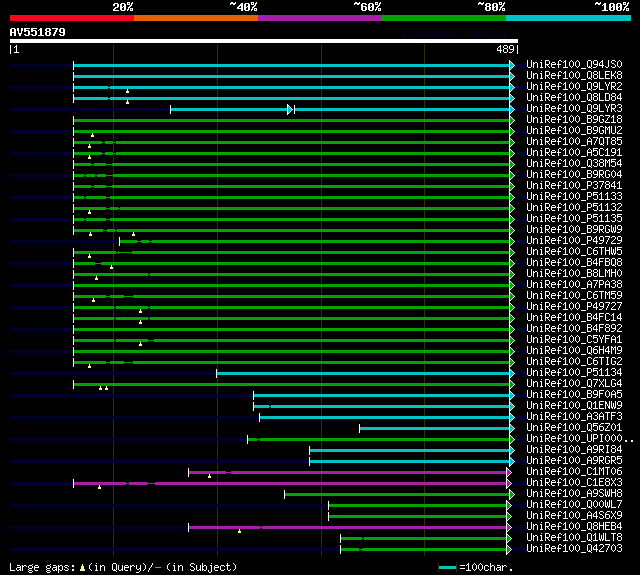Viewport: 640px width, 575px height.
Task: Click the yellow query-gap symbol in the legend
Action: (x=82, y=567)
